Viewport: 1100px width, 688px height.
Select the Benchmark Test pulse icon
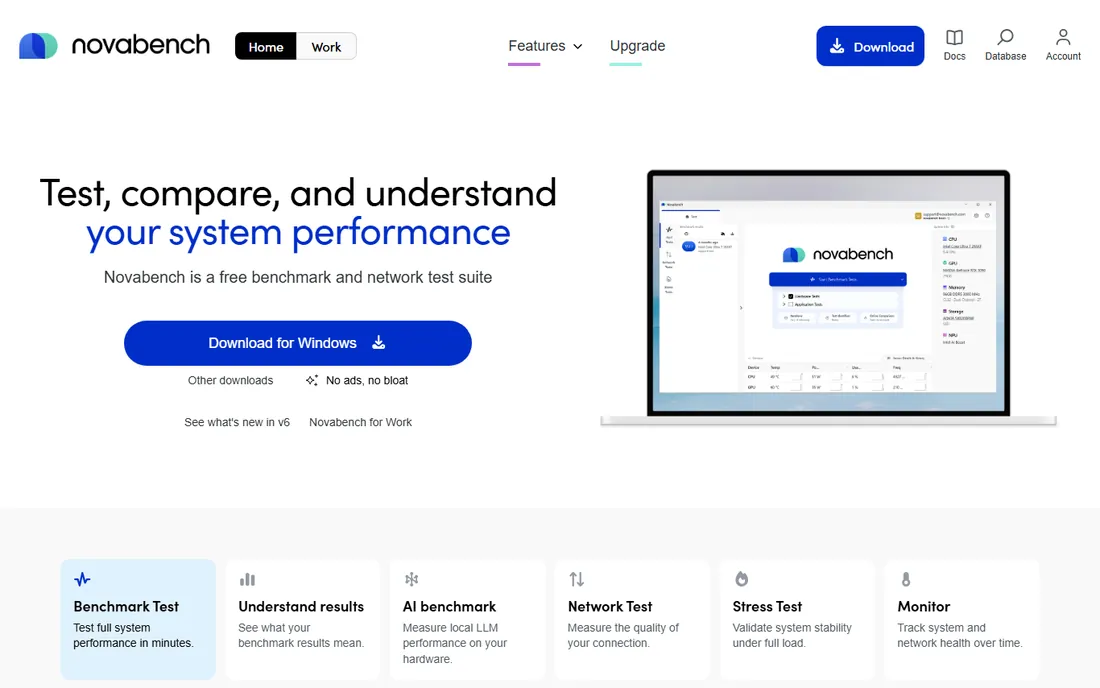[x=82, y=579]
